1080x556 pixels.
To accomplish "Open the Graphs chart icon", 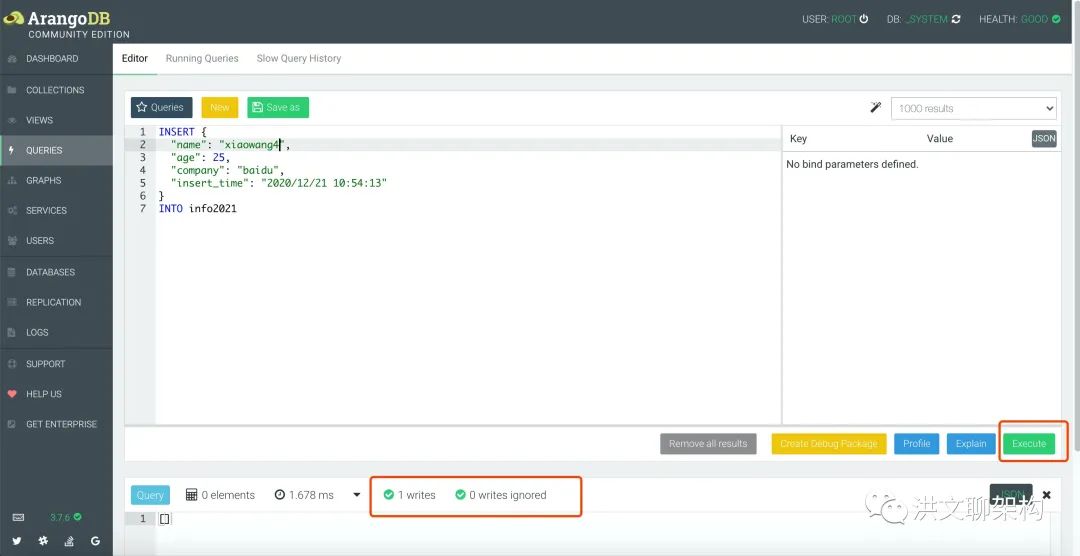I will (12, 180).
